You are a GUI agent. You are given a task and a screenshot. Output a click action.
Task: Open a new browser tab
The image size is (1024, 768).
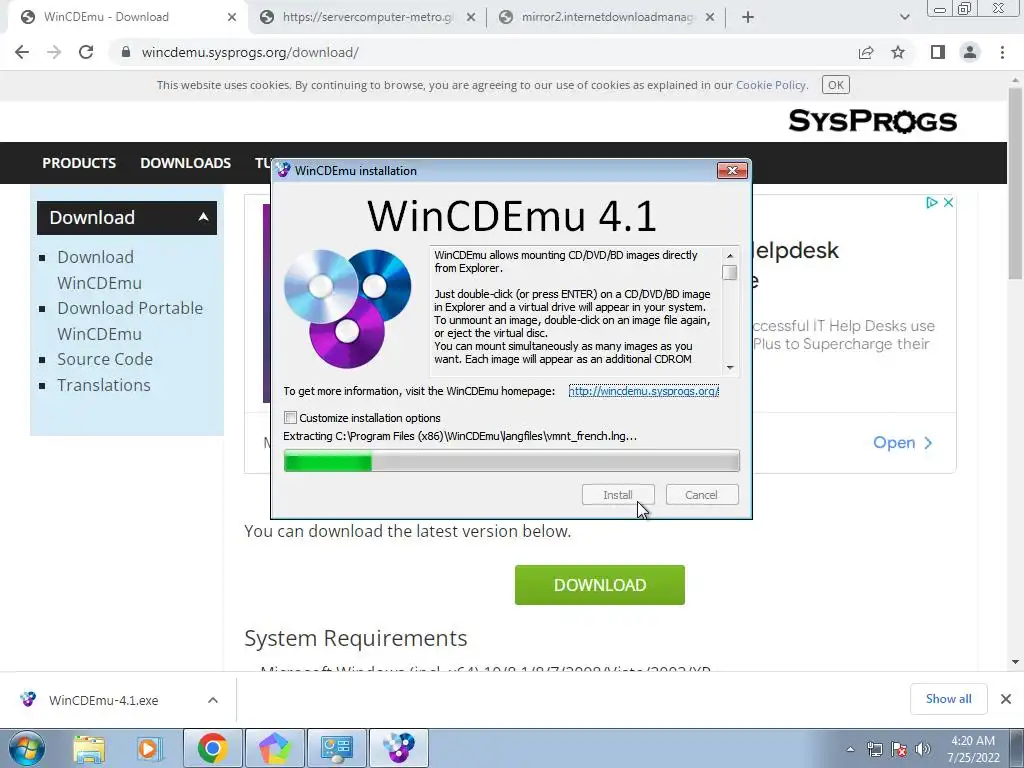(748, 18)
